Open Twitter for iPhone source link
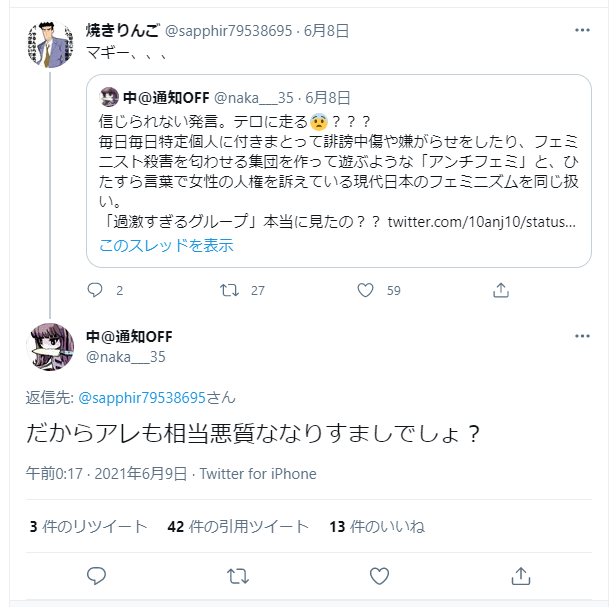613x607 pixels. pyautogui.click(x=258, y=474)
